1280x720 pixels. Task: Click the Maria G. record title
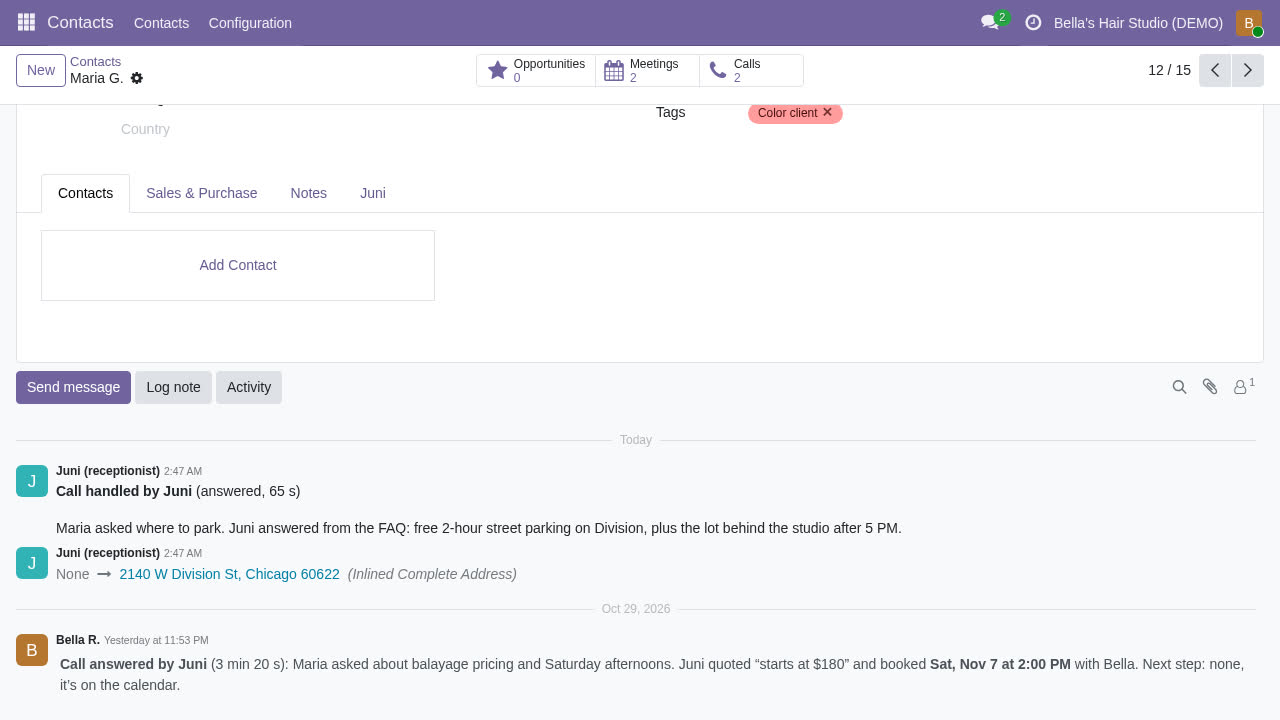click(97, 78)
